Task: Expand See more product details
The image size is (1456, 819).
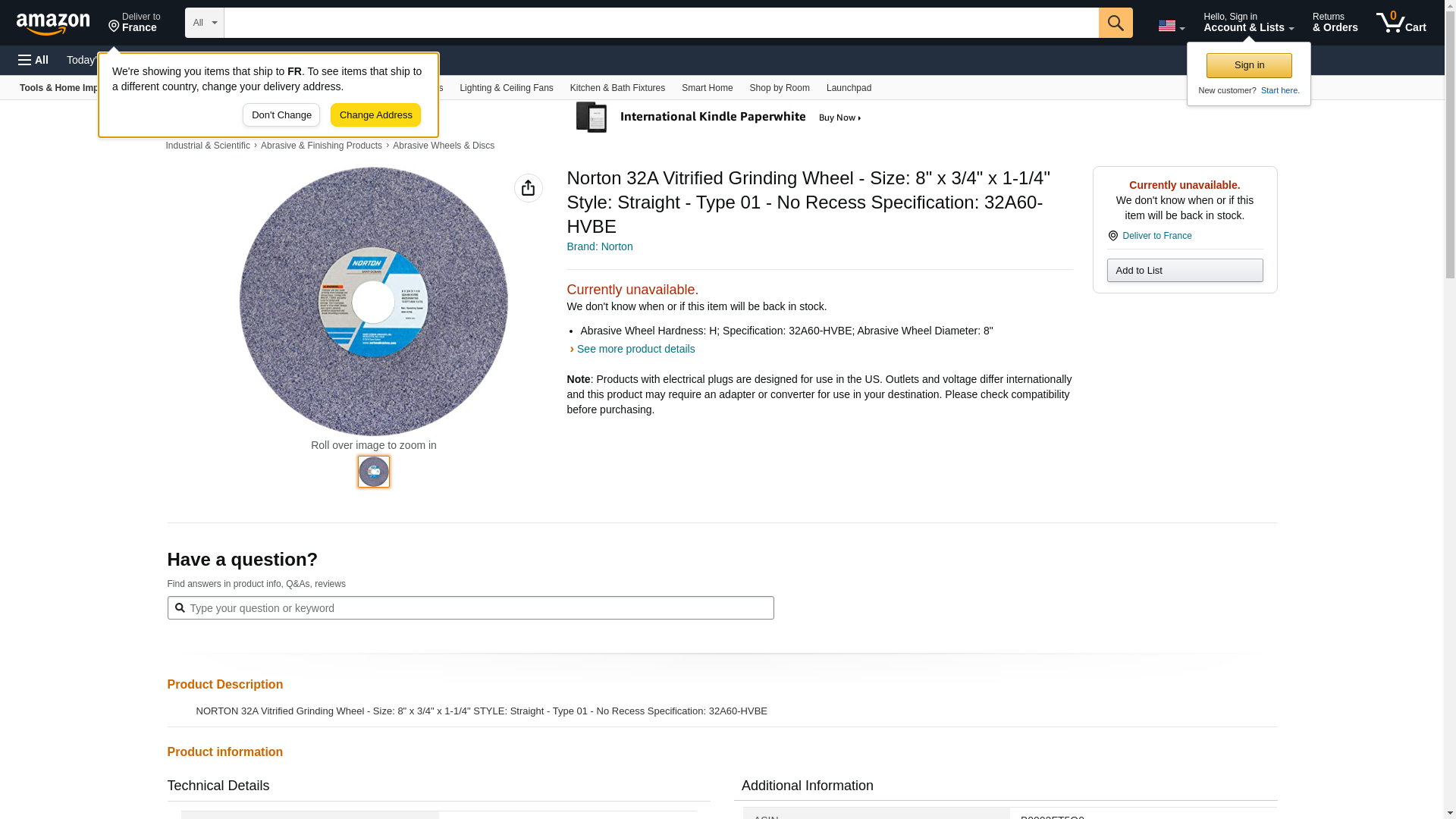Action: tap(635, 349)
